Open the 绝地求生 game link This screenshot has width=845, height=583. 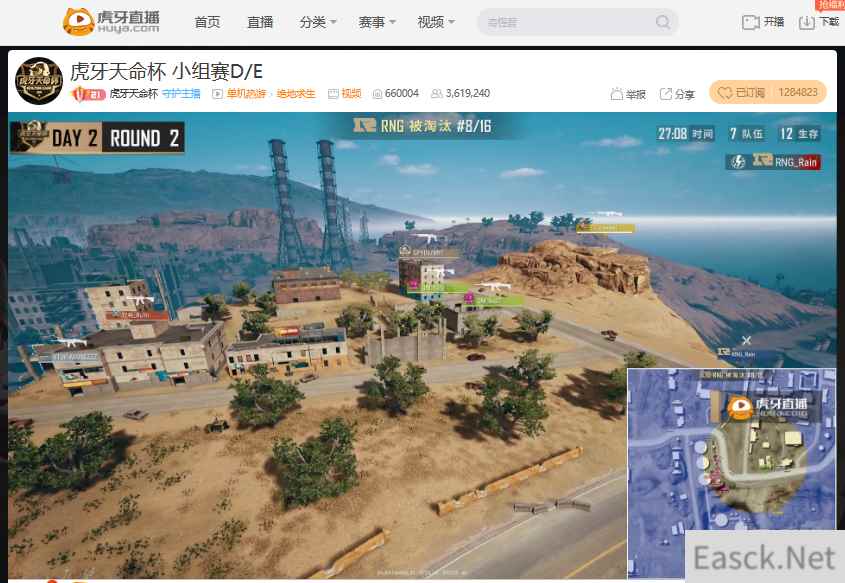point(296,94)
